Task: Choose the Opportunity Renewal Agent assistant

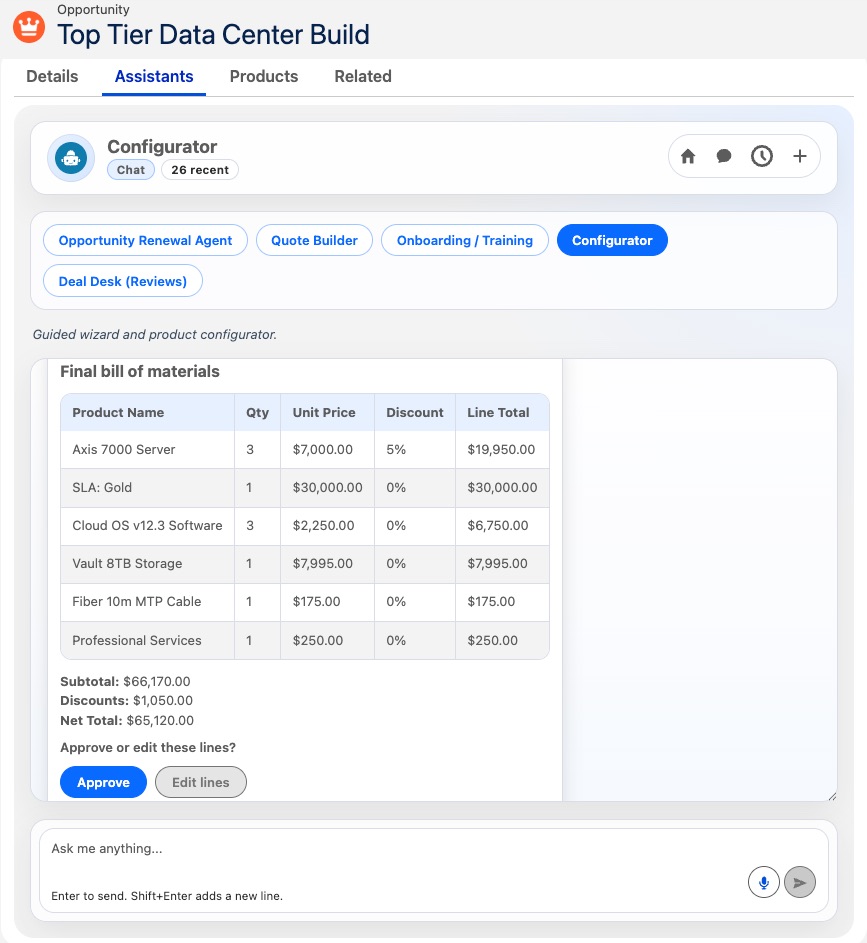Action: tap(145, 241)
